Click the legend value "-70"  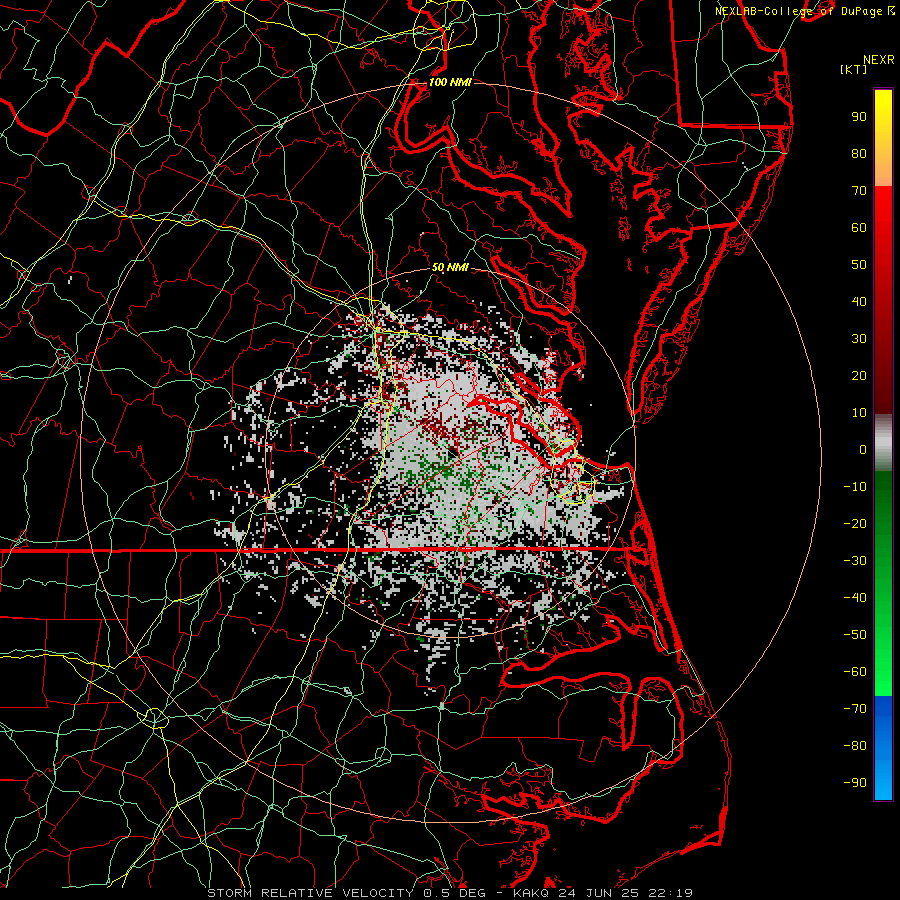pos(855,708)
